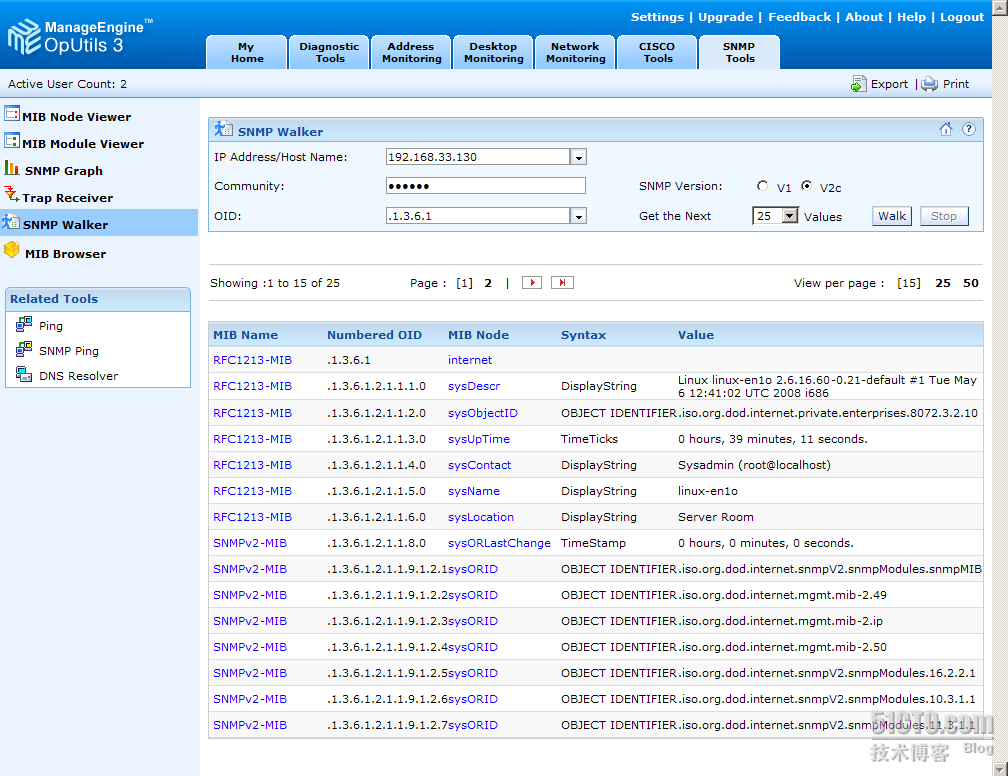Click the home icon in SNMP Walker panel

click(x=946, y=129)
